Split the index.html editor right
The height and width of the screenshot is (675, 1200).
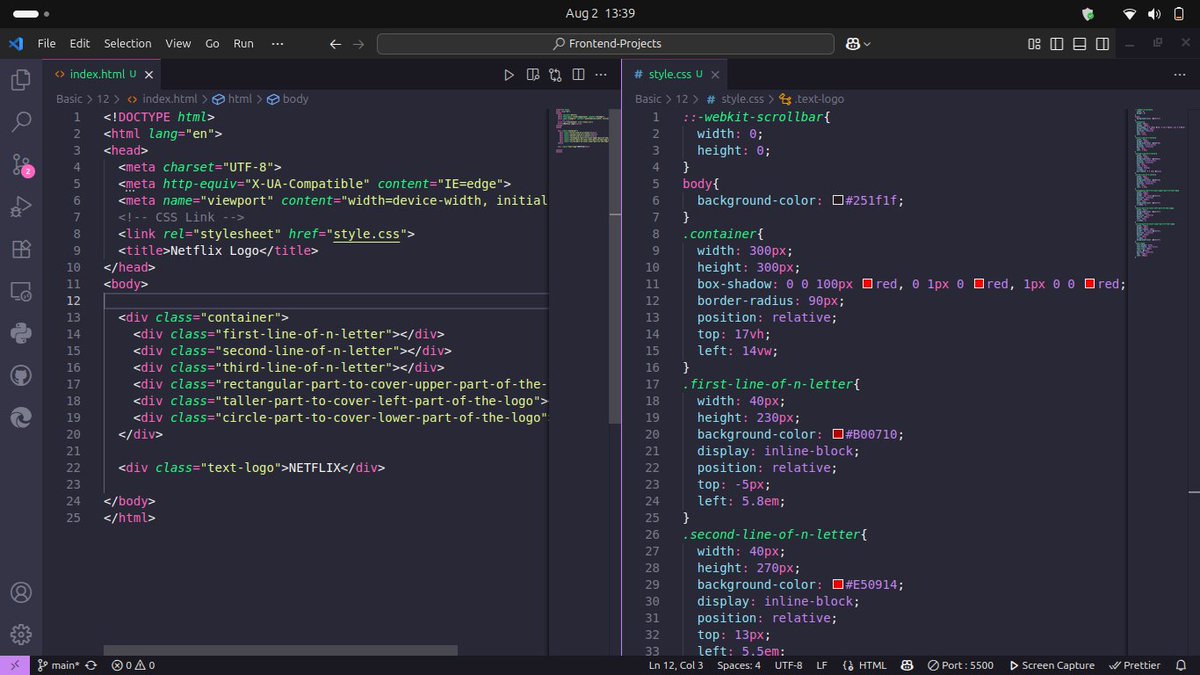[x=578, y=74]
